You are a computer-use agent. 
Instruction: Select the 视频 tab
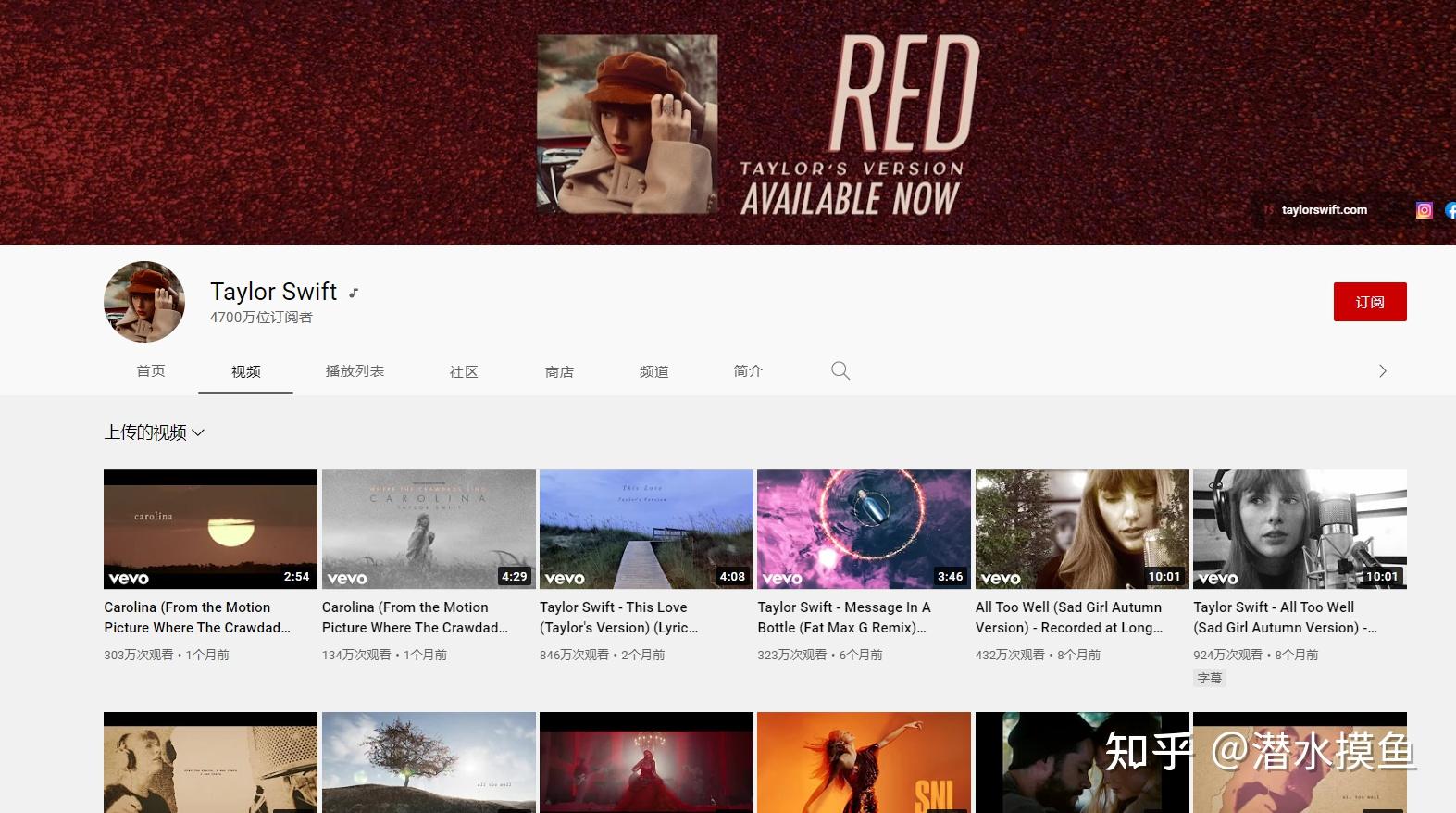pos(246,371)
